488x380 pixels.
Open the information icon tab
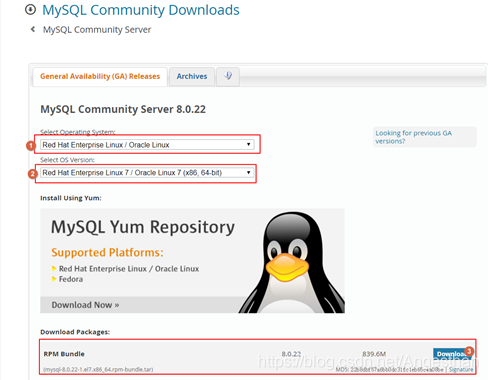pyautogui.click(x=228, y=76)
